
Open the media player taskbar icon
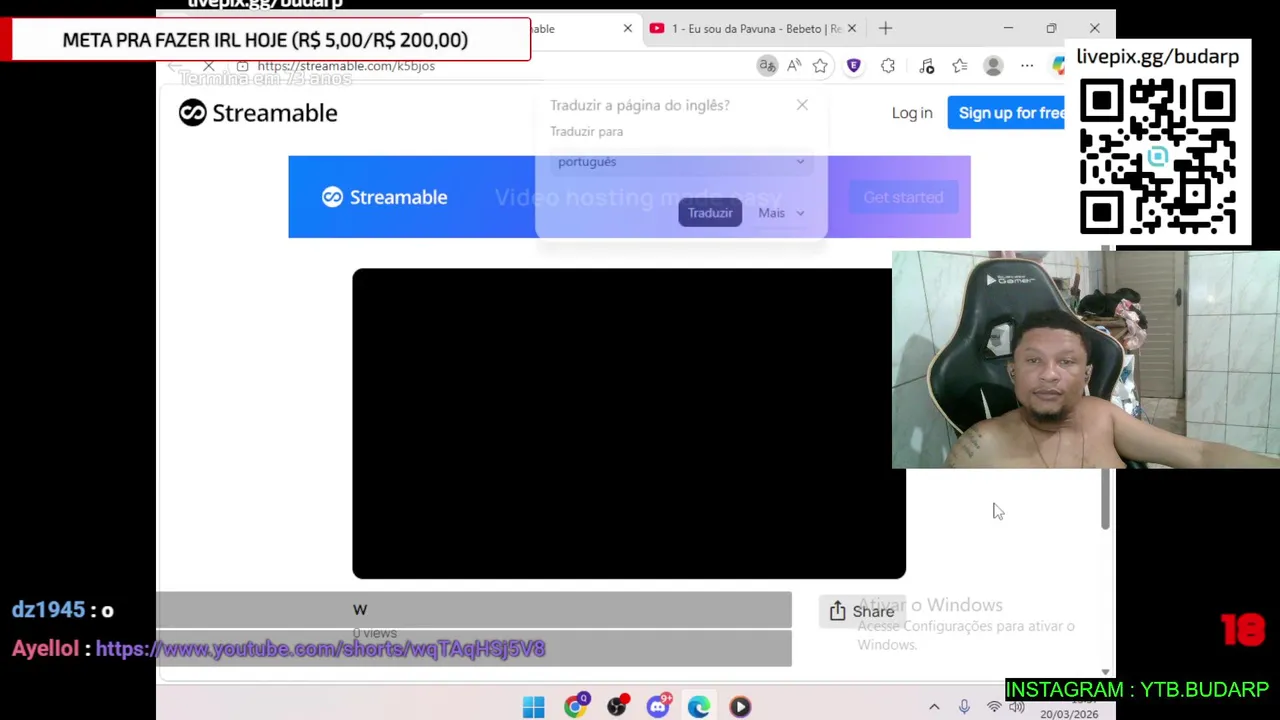(x=740, y=707)
